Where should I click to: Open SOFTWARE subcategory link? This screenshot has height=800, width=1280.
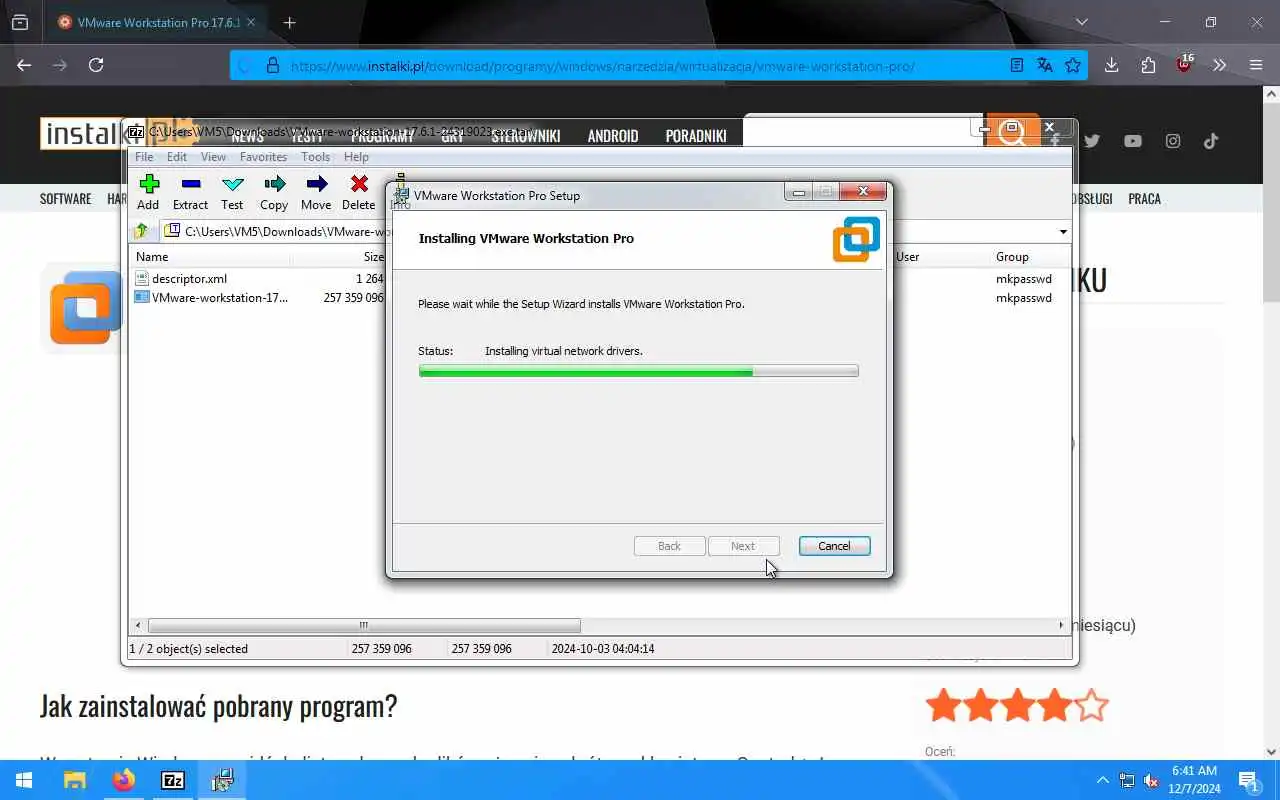[x=65, y=199]
